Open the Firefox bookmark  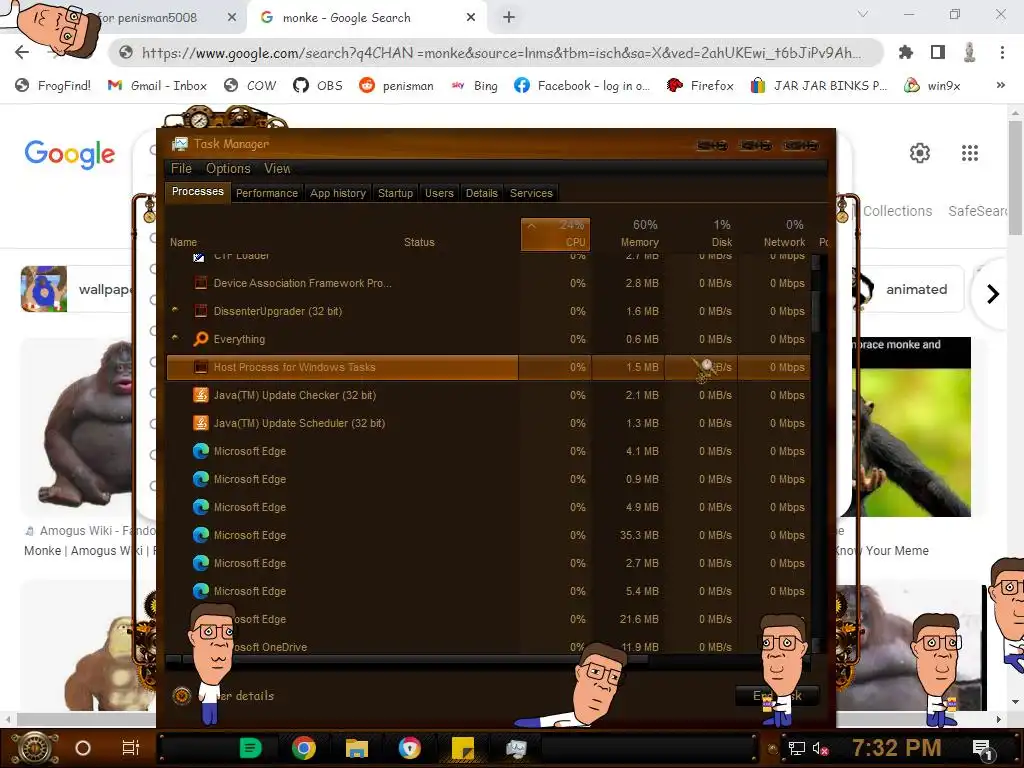pos(700,86)
